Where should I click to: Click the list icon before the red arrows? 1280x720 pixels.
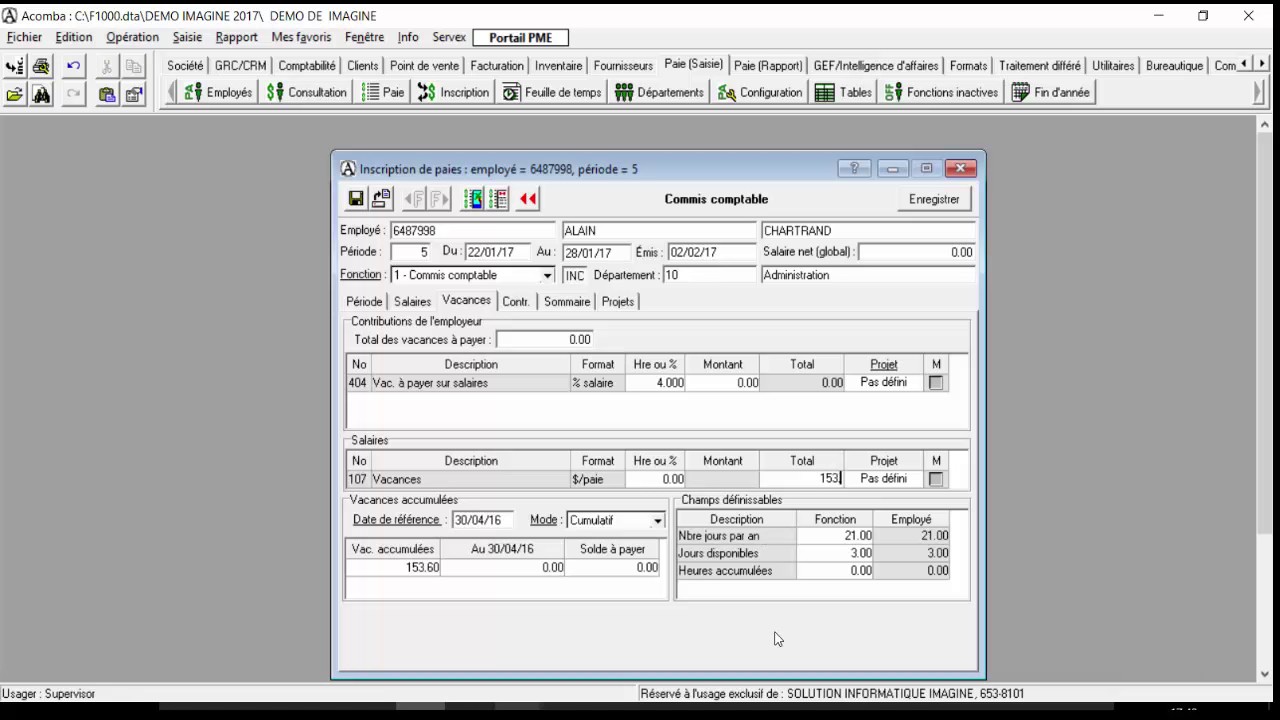[x=498, y=199]
